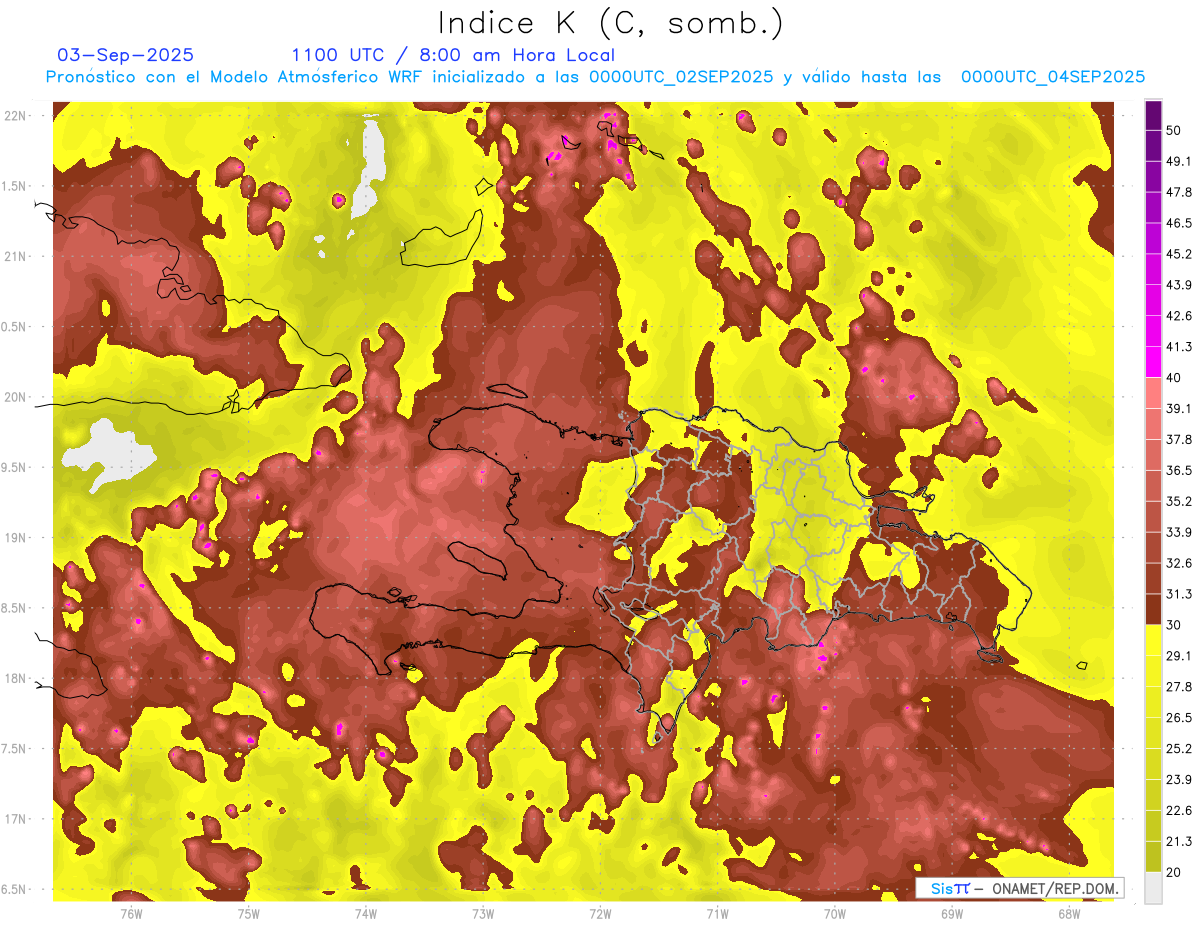Click the legend value 41.3
1200x927 pixels.
[x=1179, y=347]
